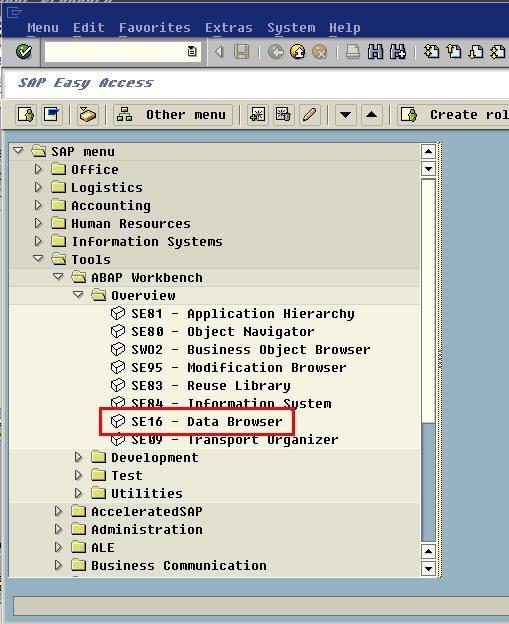Click the orange Cancel X icon
509x624 pixels.
(320, 52)
